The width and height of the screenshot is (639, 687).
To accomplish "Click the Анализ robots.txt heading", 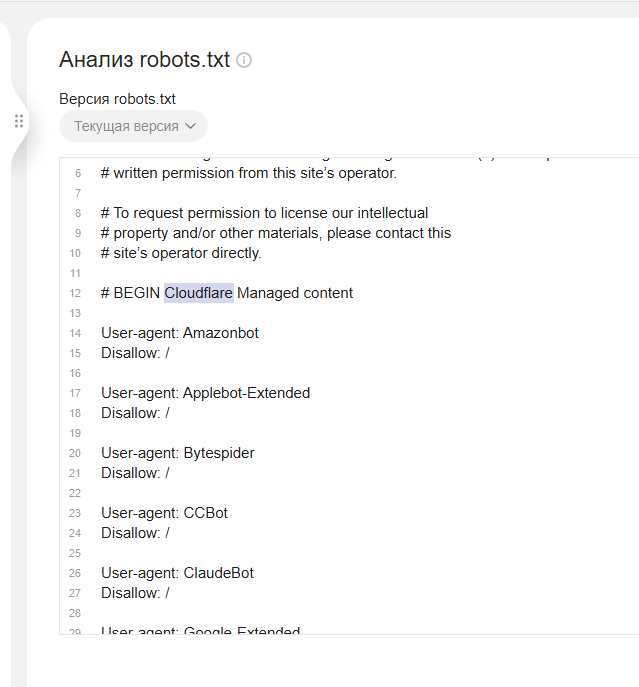I will [145, 59].
